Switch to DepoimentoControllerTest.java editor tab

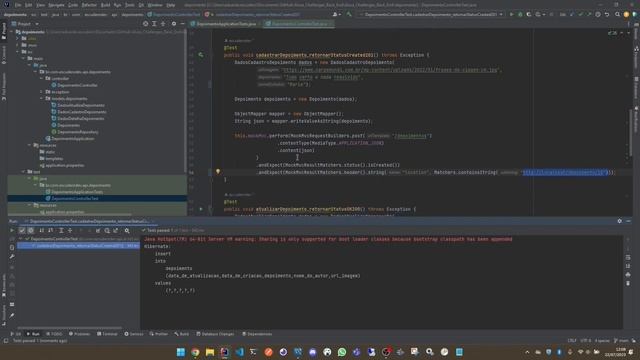298,24
